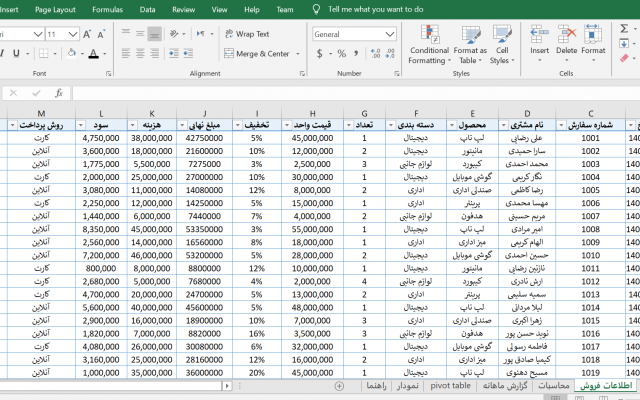This screenshot has width=640, height=400.
Task: Align text to the left
Action: coord(126,53)
